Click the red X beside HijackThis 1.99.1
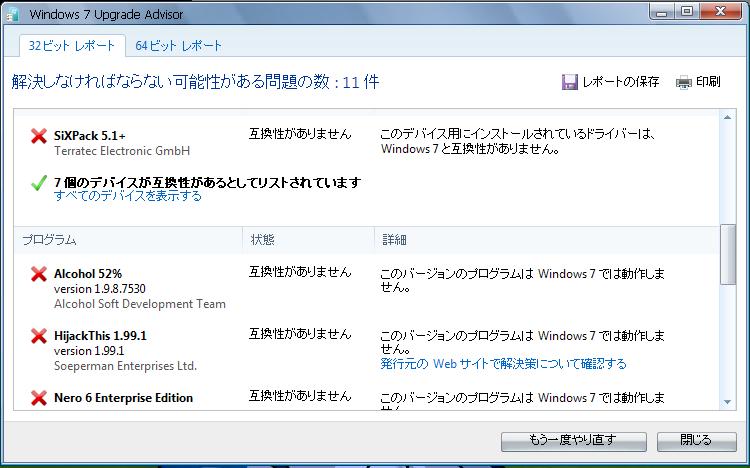Screen dimensions: 750x468 click(x=39, y=336)
